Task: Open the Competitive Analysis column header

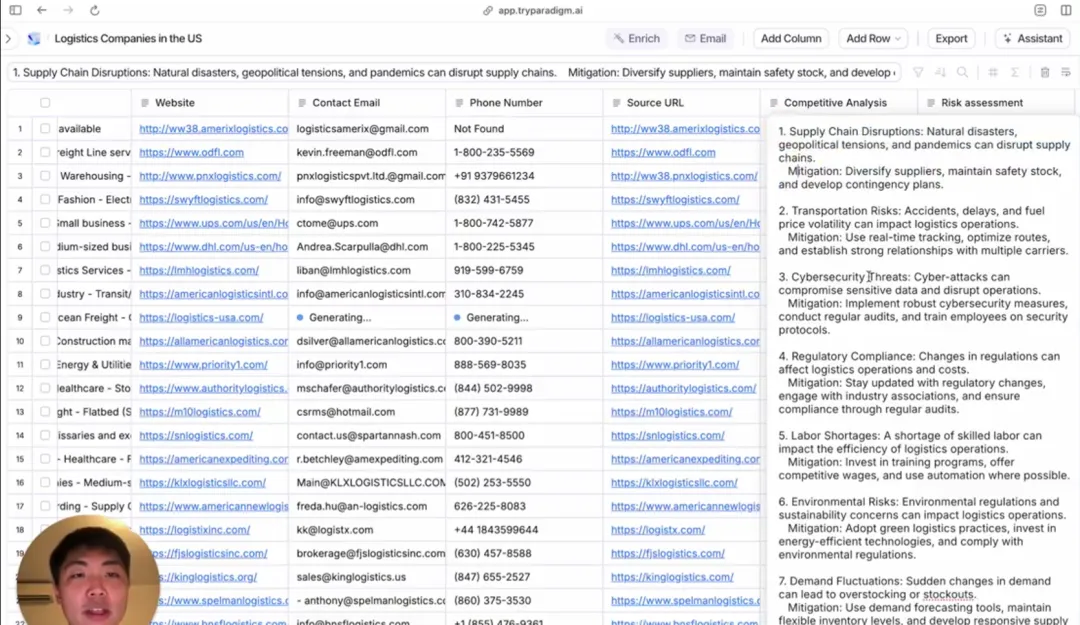Action: 835,103
